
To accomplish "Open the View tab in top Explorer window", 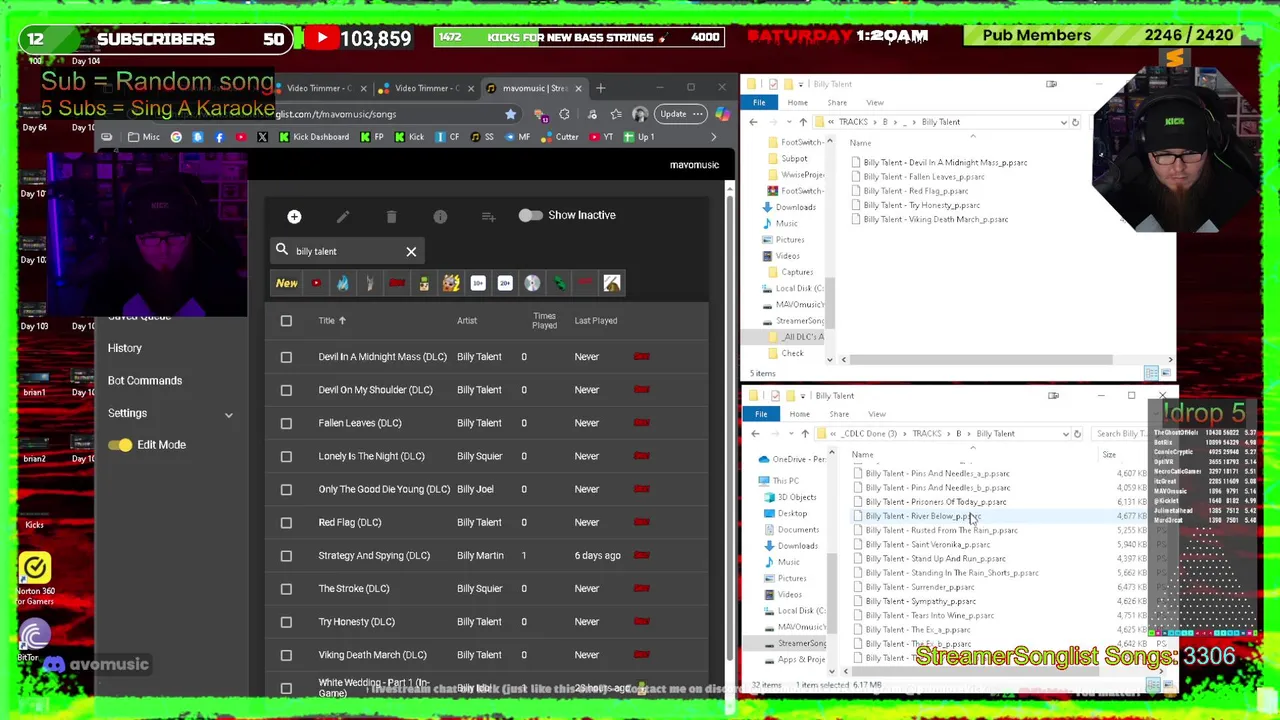I will coord(875,102).
